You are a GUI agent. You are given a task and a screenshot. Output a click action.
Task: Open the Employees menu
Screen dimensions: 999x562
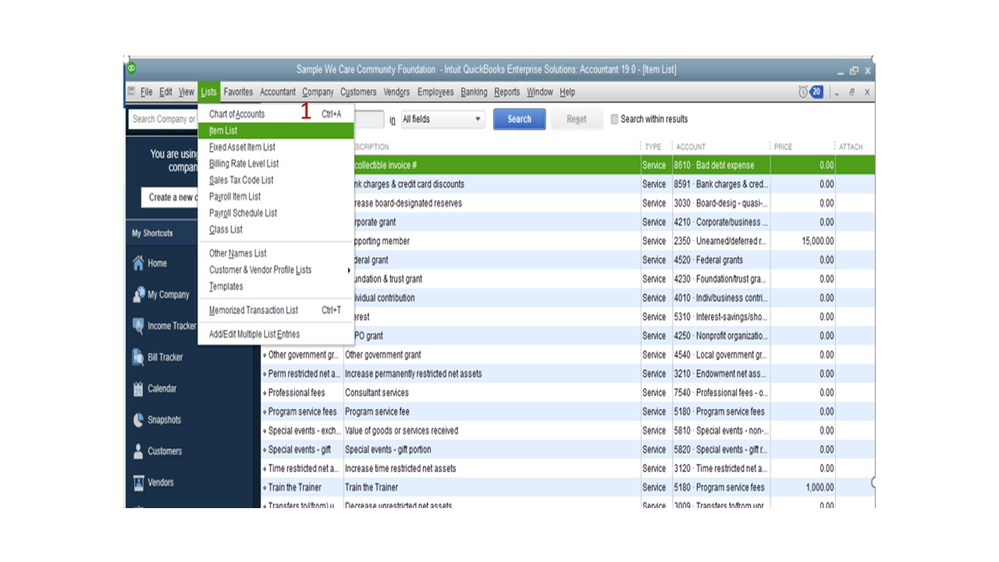pos(435,92)
